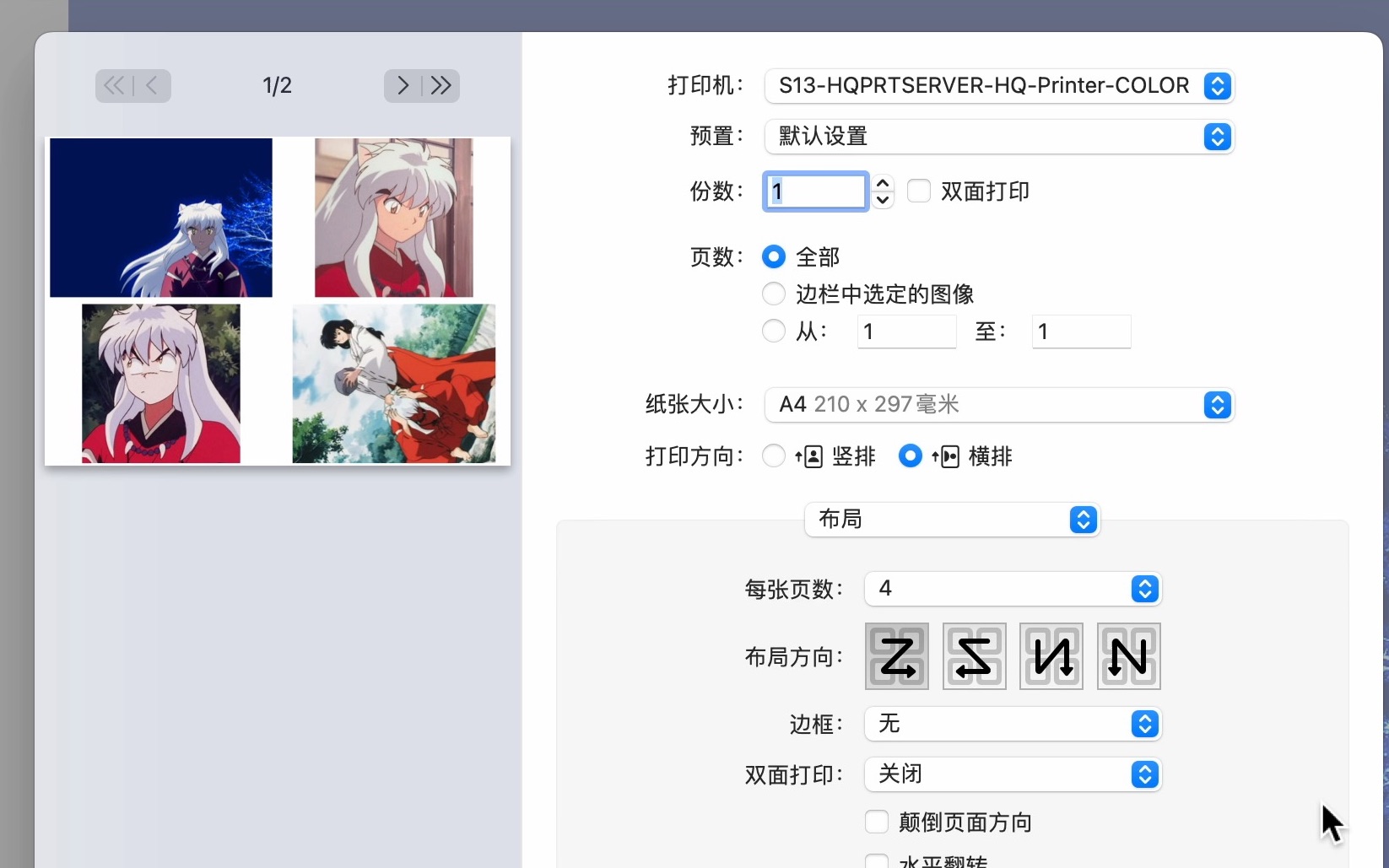Open the 双面打印 关闭 dropdown
Viewport: 1389px width, 868px height.
point(1013,774)
